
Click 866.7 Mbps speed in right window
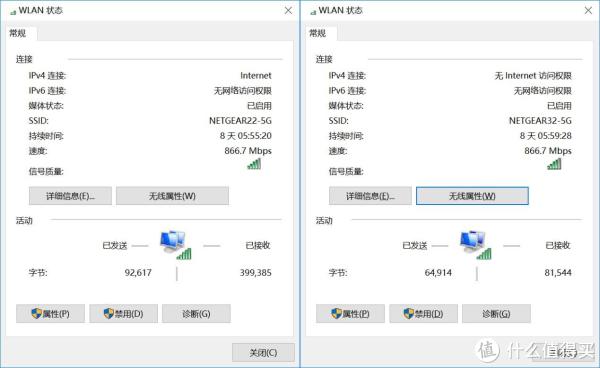point(548,151)
